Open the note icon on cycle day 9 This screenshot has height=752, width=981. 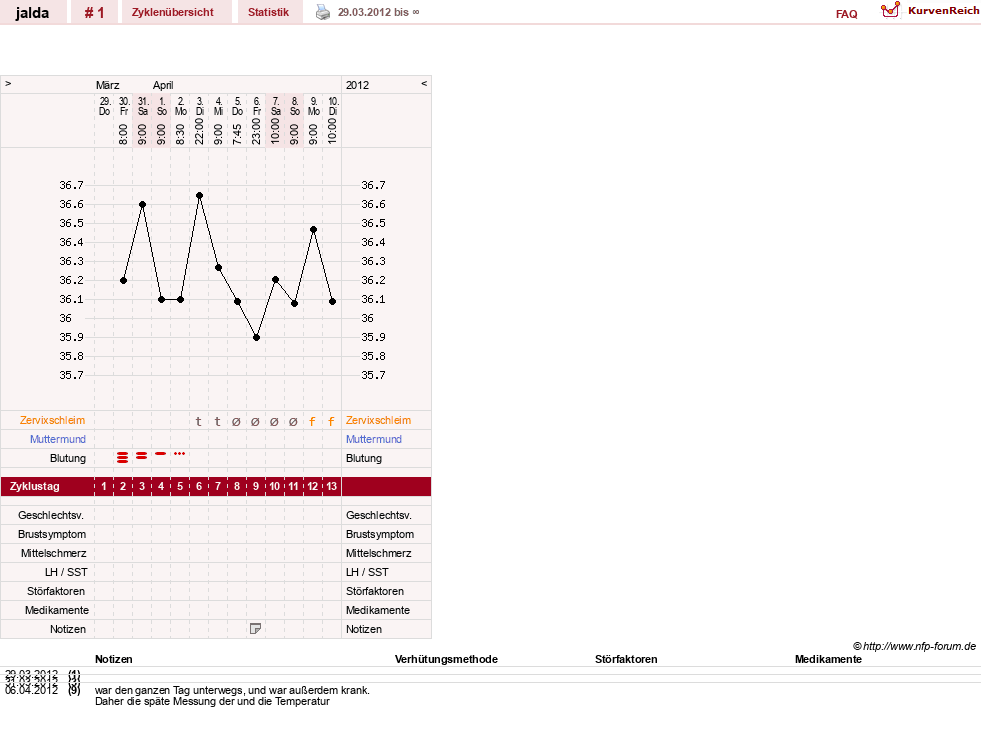[255, 629]
